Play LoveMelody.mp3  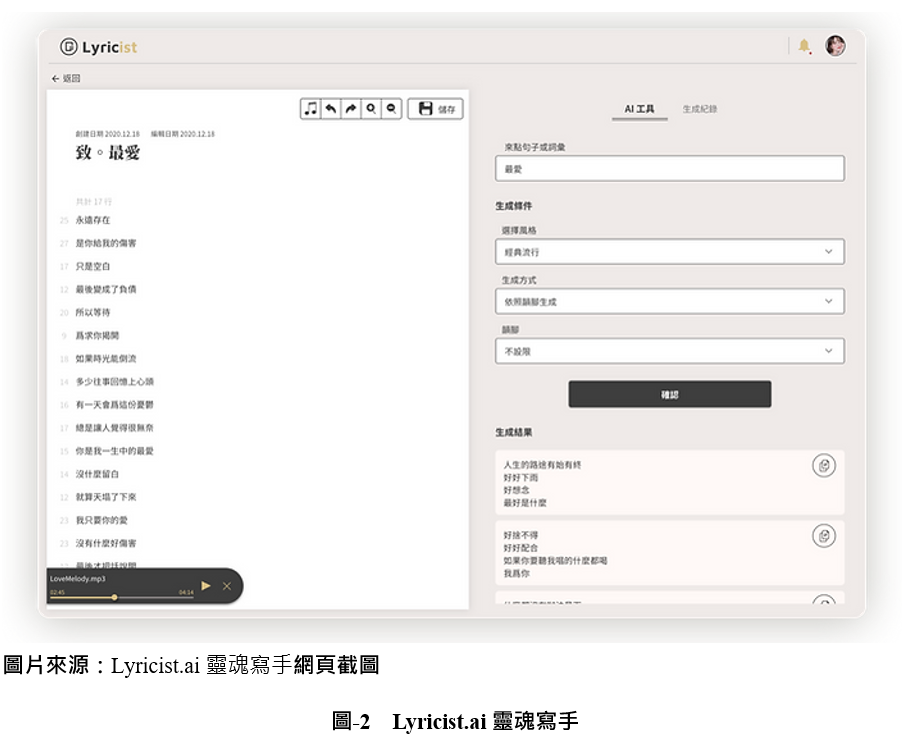tap(206, 586)
